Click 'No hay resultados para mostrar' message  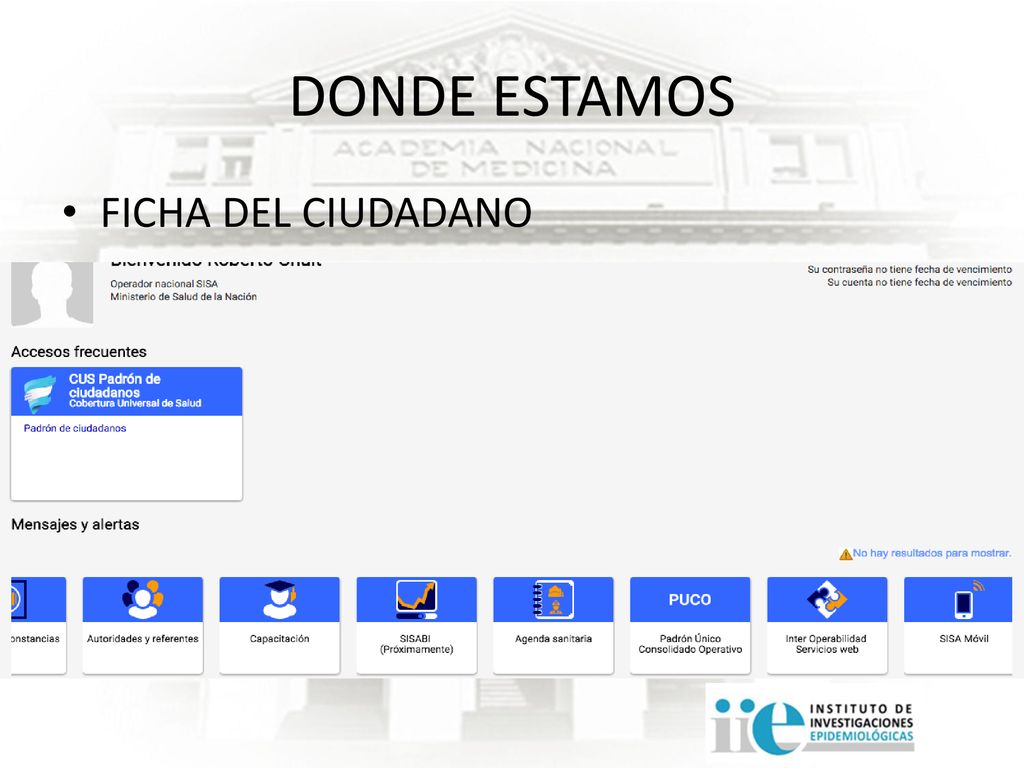[932, 553]
